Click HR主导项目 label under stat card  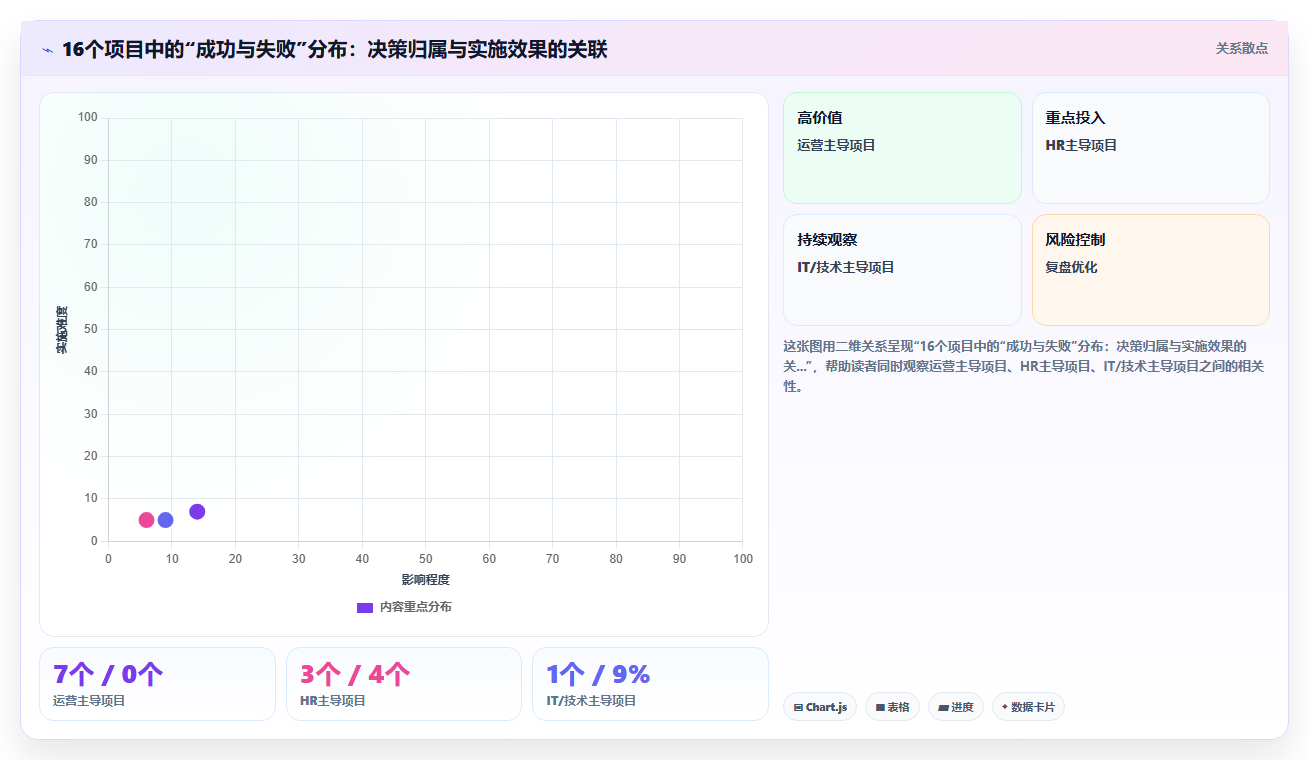[333, 701]
